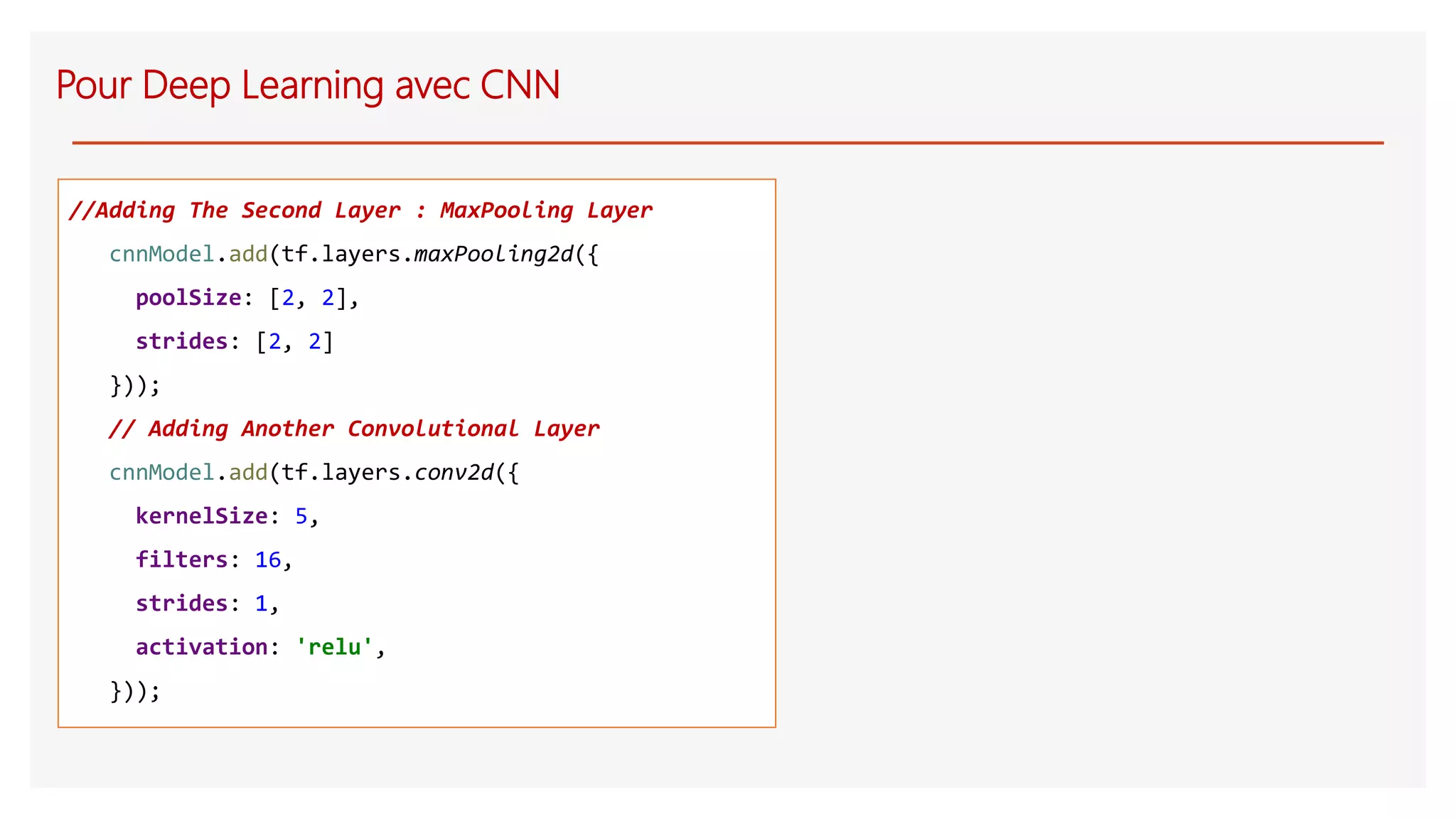1456x819 pixels.
Task: Click the comment '// Adding Another Convolutional Layer'
Action: pos(354,429)
